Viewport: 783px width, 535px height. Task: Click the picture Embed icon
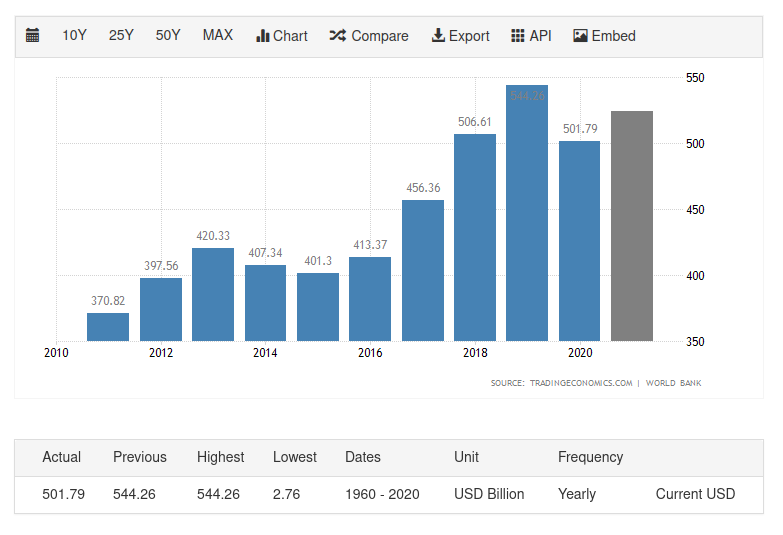(x=580, y=36)
